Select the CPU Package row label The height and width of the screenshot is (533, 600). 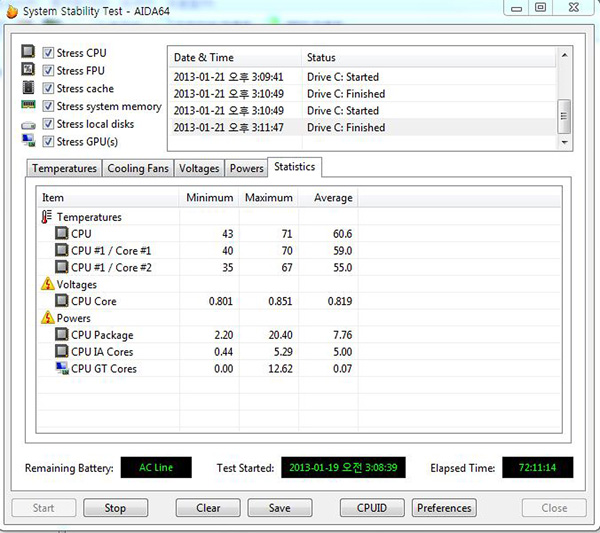click(x=102, y=335)
